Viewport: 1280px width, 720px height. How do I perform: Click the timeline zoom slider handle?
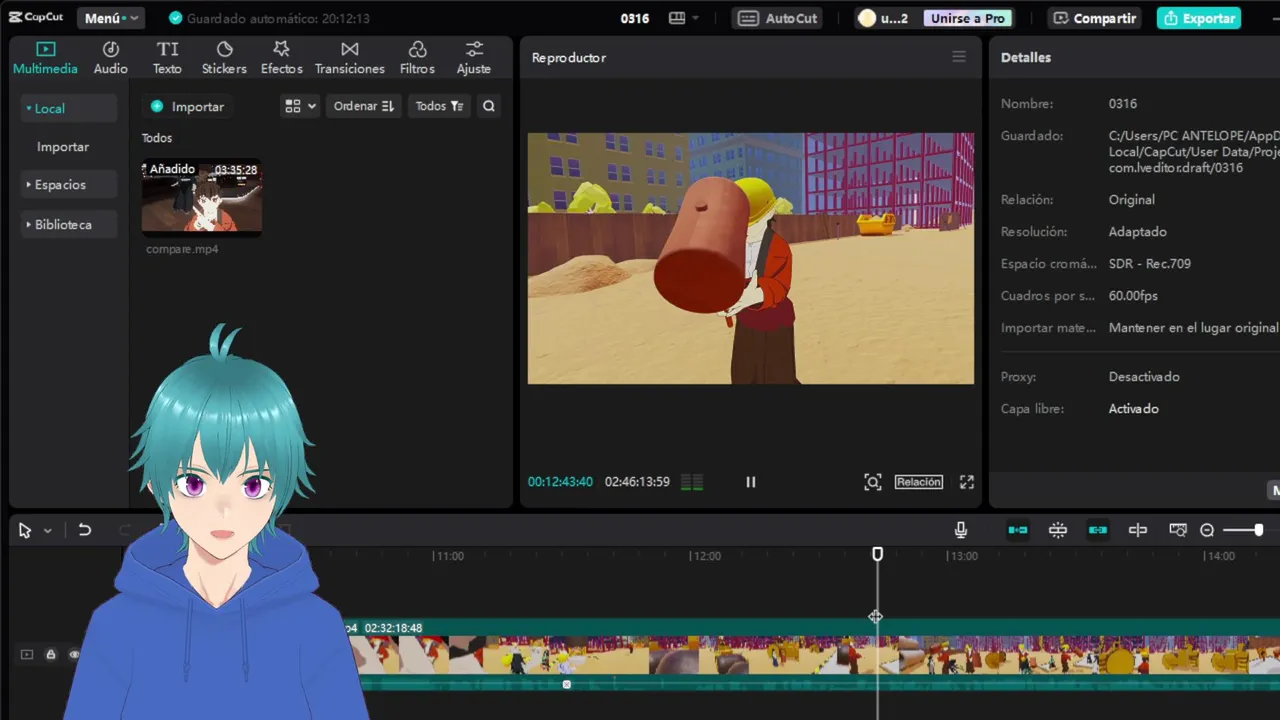(x=1258, y=530)
